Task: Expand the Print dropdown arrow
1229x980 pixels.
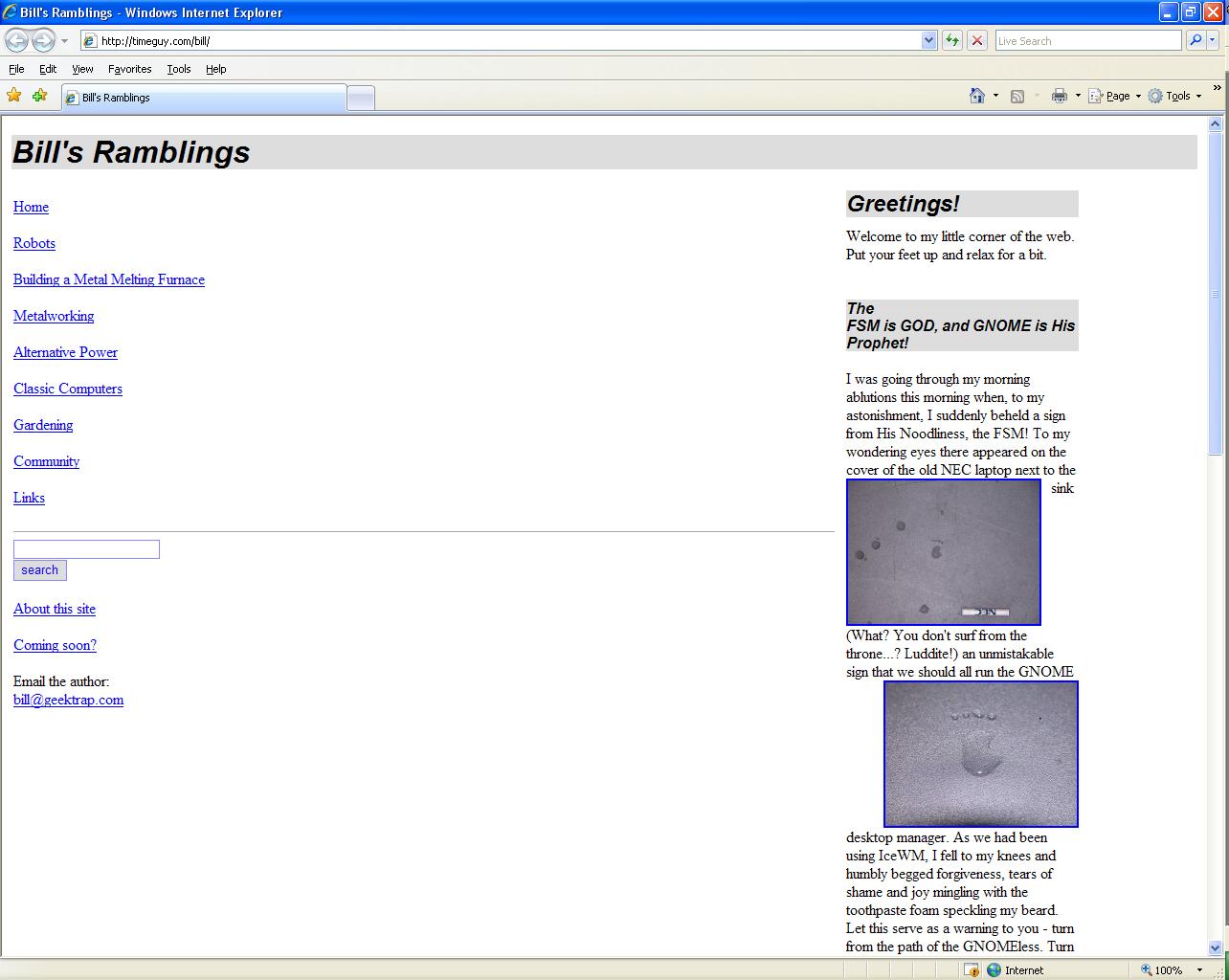Action: (1078, 96)
